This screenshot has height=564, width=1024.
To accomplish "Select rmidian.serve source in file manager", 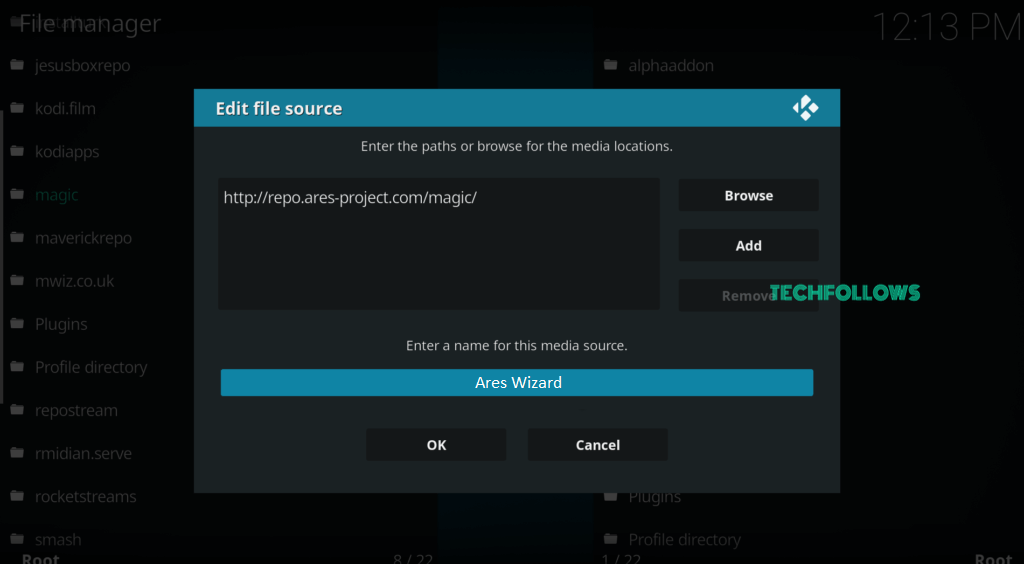I will click(x=84, y=454).
